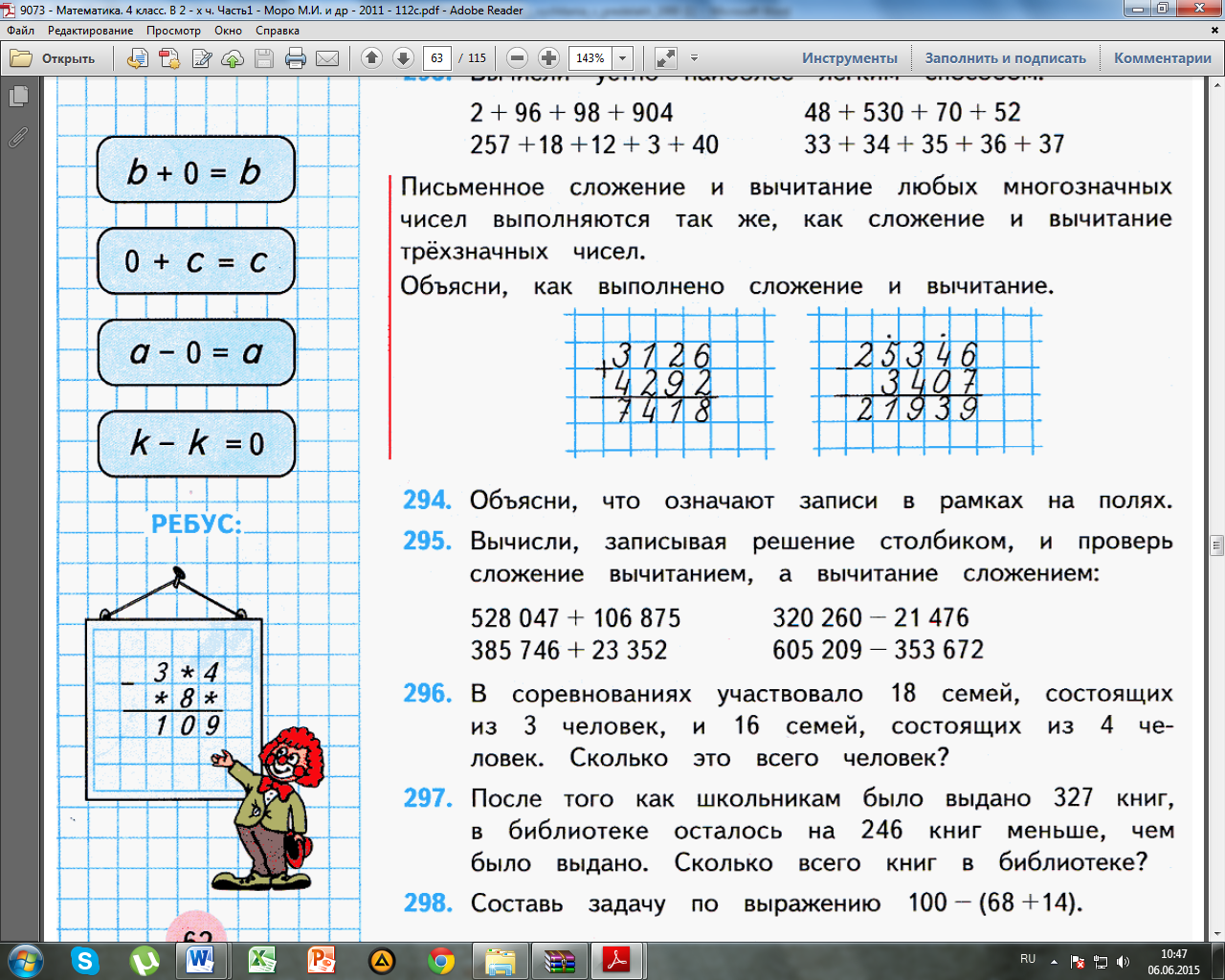The height and width of the screenshot is (980, 1225).
Task: Click exercise number 297
Action: 427,798
